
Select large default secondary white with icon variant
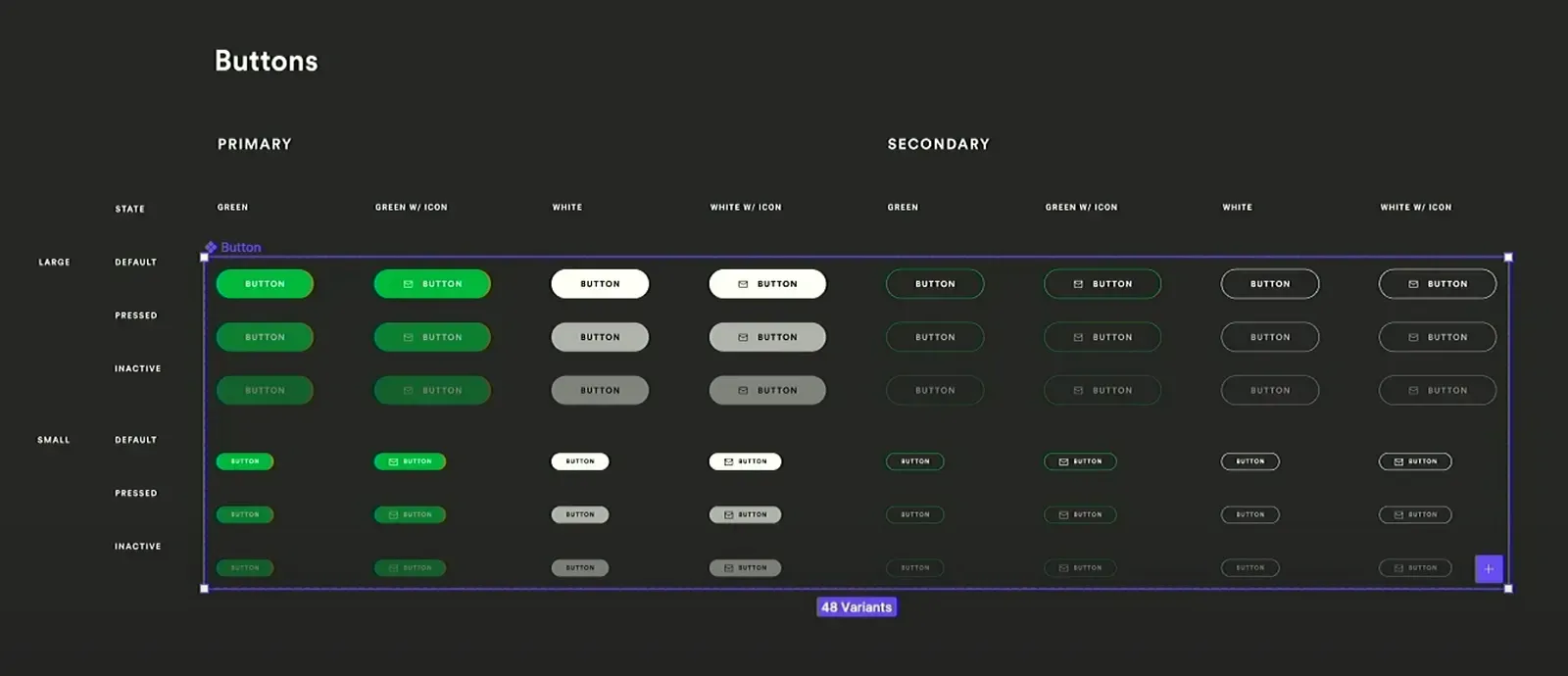pyautogui.click(x=1438, y=284)
